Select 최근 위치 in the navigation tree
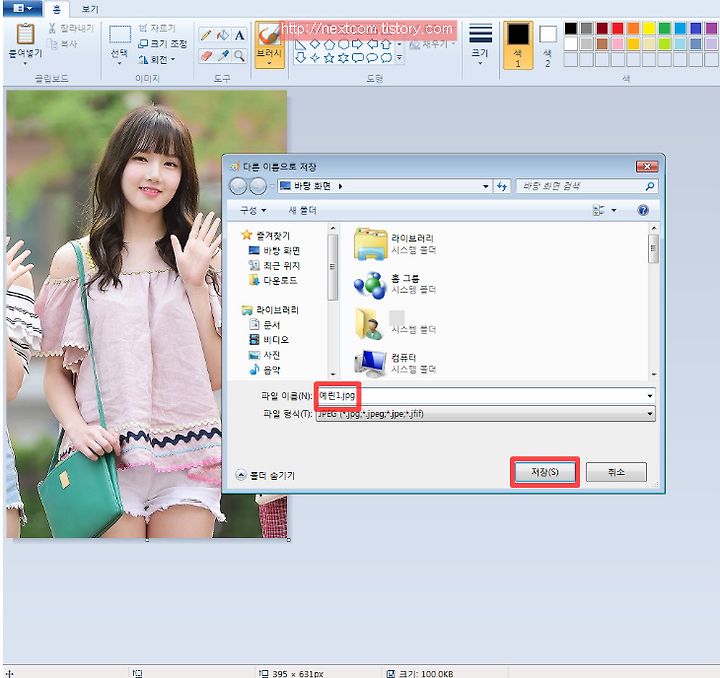 274,265
